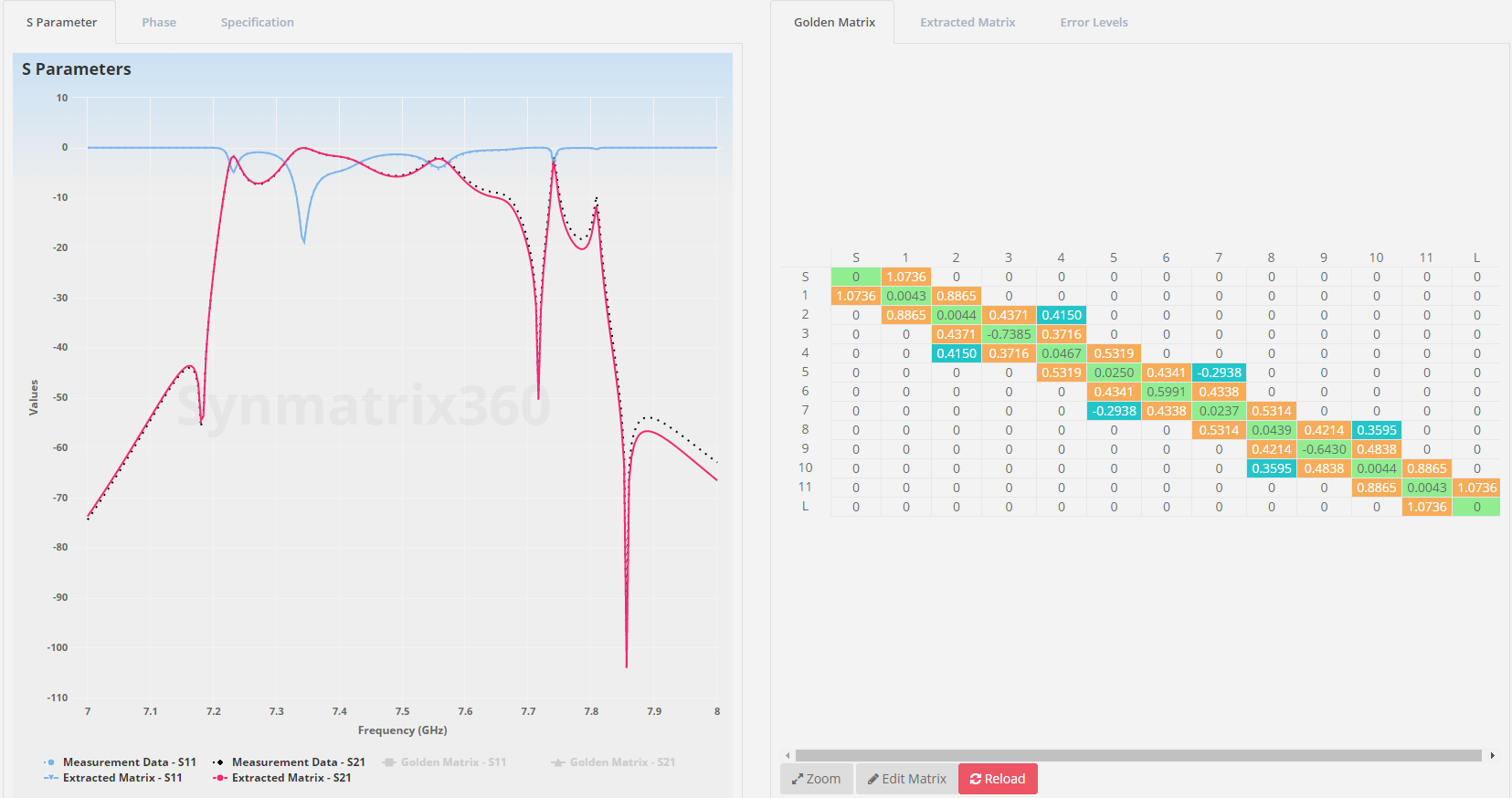Switch to the Phase tab
The width and height of the screenshot is (1512, 798).
click(159, 22)
